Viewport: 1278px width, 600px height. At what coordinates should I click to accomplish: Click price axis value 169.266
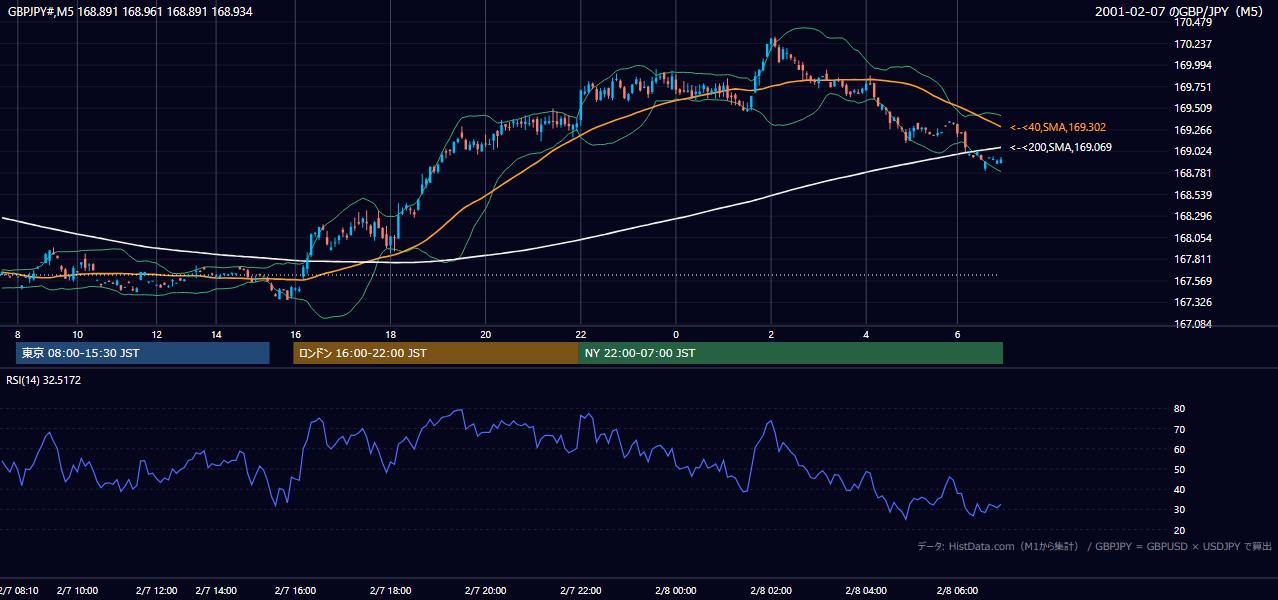click(x=1193, y=130)
